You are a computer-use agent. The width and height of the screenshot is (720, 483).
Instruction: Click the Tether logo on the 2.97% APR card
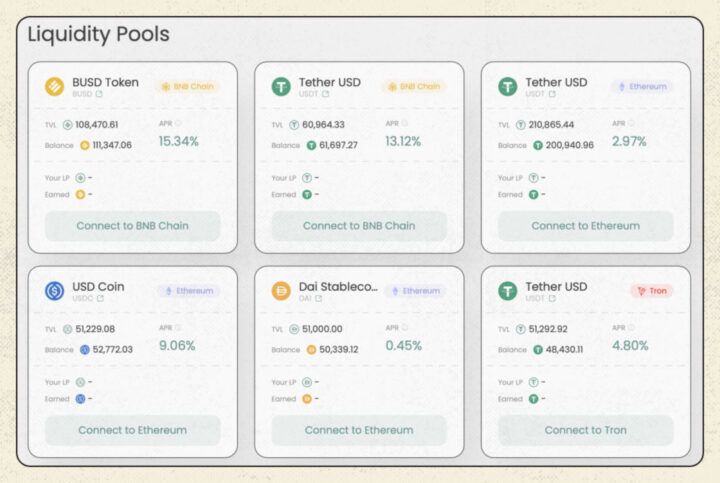(507, 86)
